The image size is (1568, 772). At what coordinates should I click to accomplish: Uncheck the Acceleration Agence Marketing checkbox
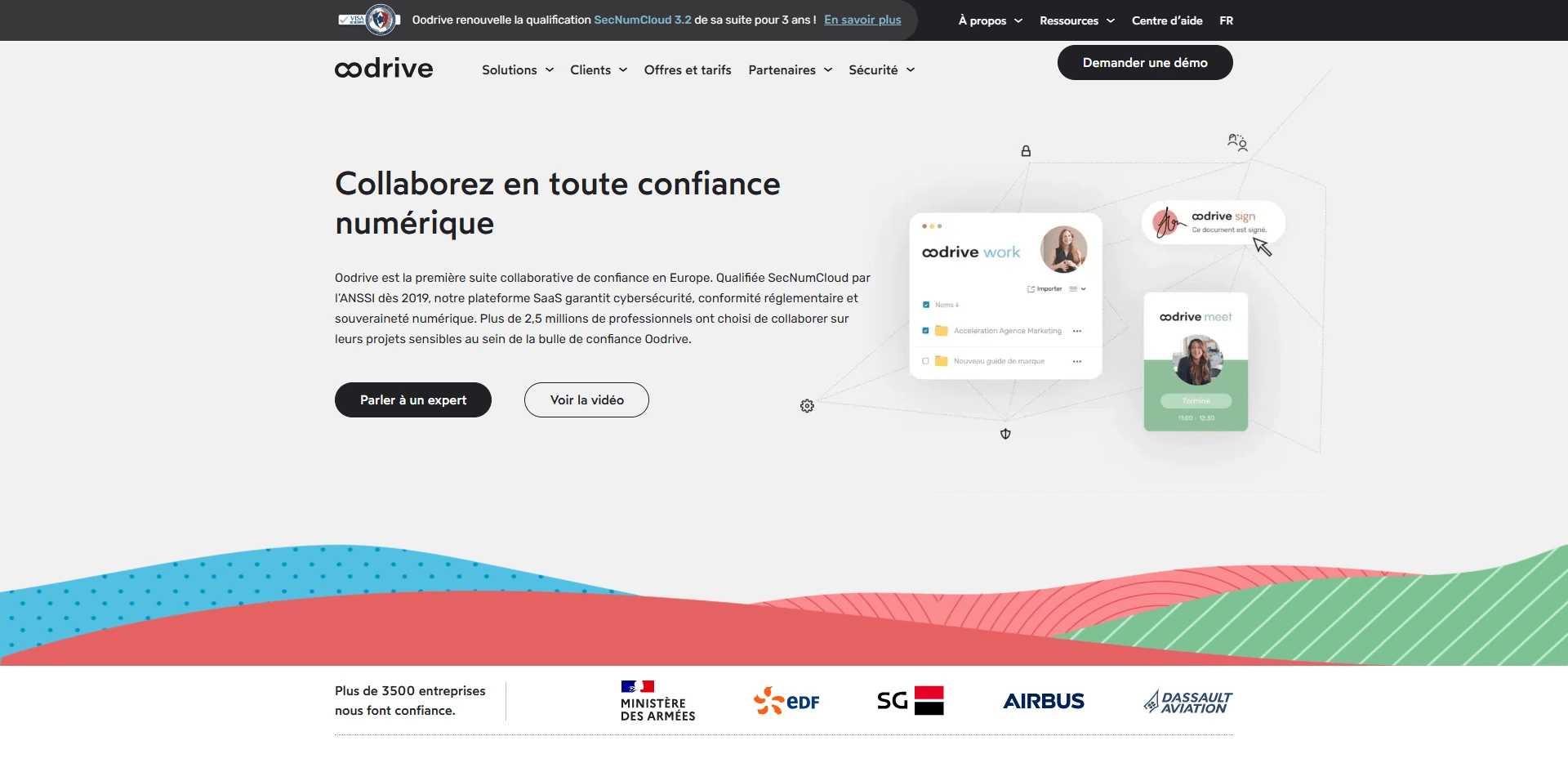[926, 331]
